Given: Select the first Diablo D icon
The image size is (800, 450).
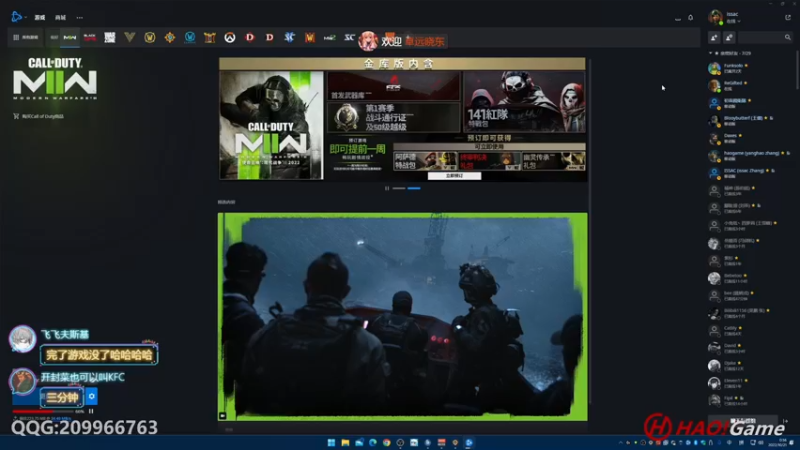Looking at the screenshot, I should [x=249, y=37].
